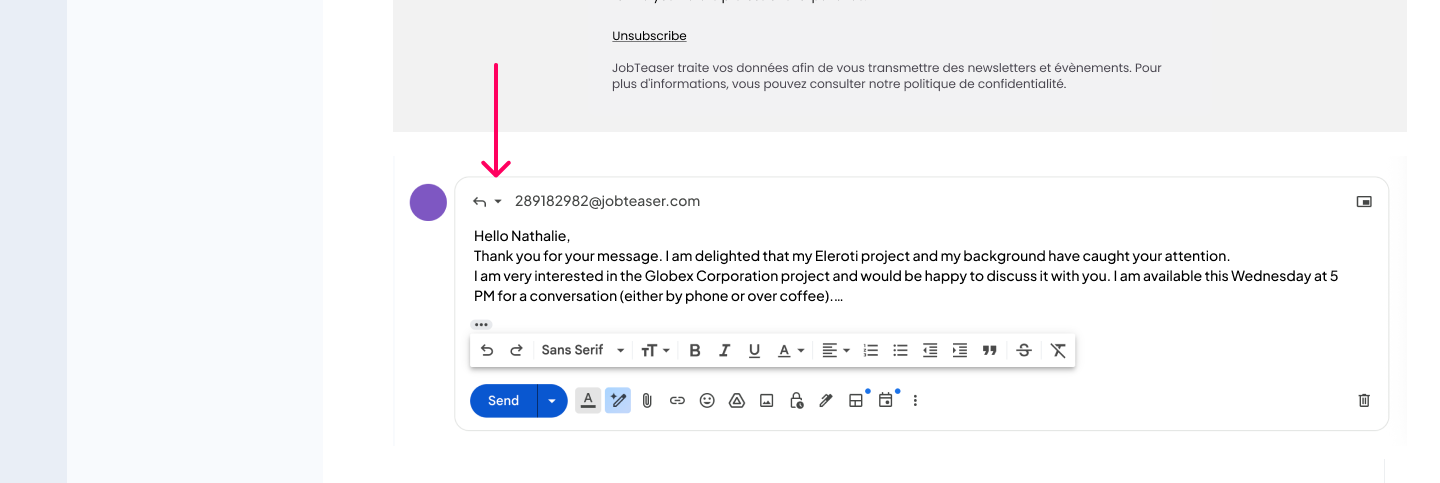Open the emoji picker
The width and height of the screenshot is (1440, 483).
[x=707, y=401]
